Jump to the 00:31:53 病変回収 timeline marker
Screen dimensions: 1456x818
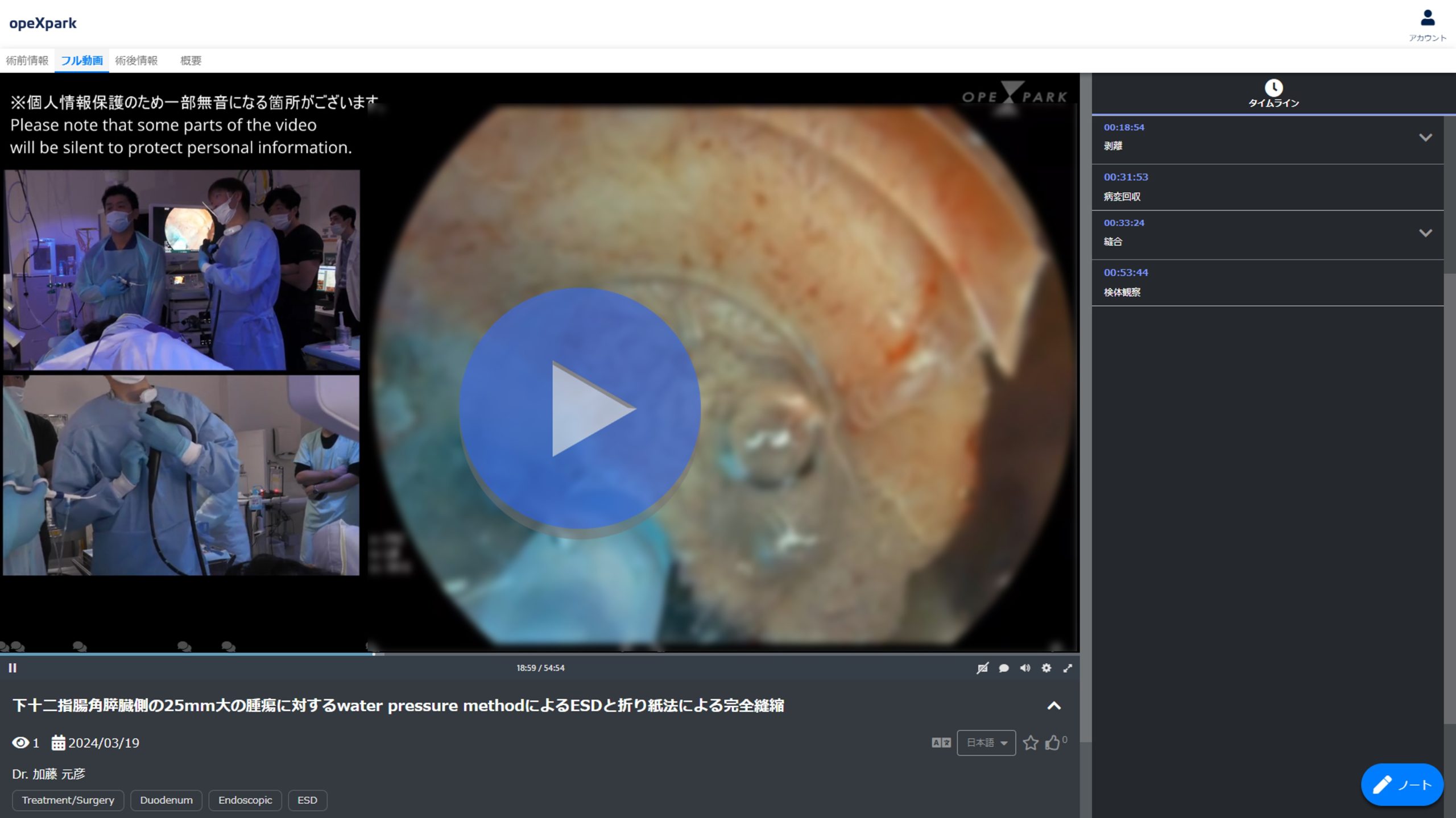click(x=1126, y=177)
